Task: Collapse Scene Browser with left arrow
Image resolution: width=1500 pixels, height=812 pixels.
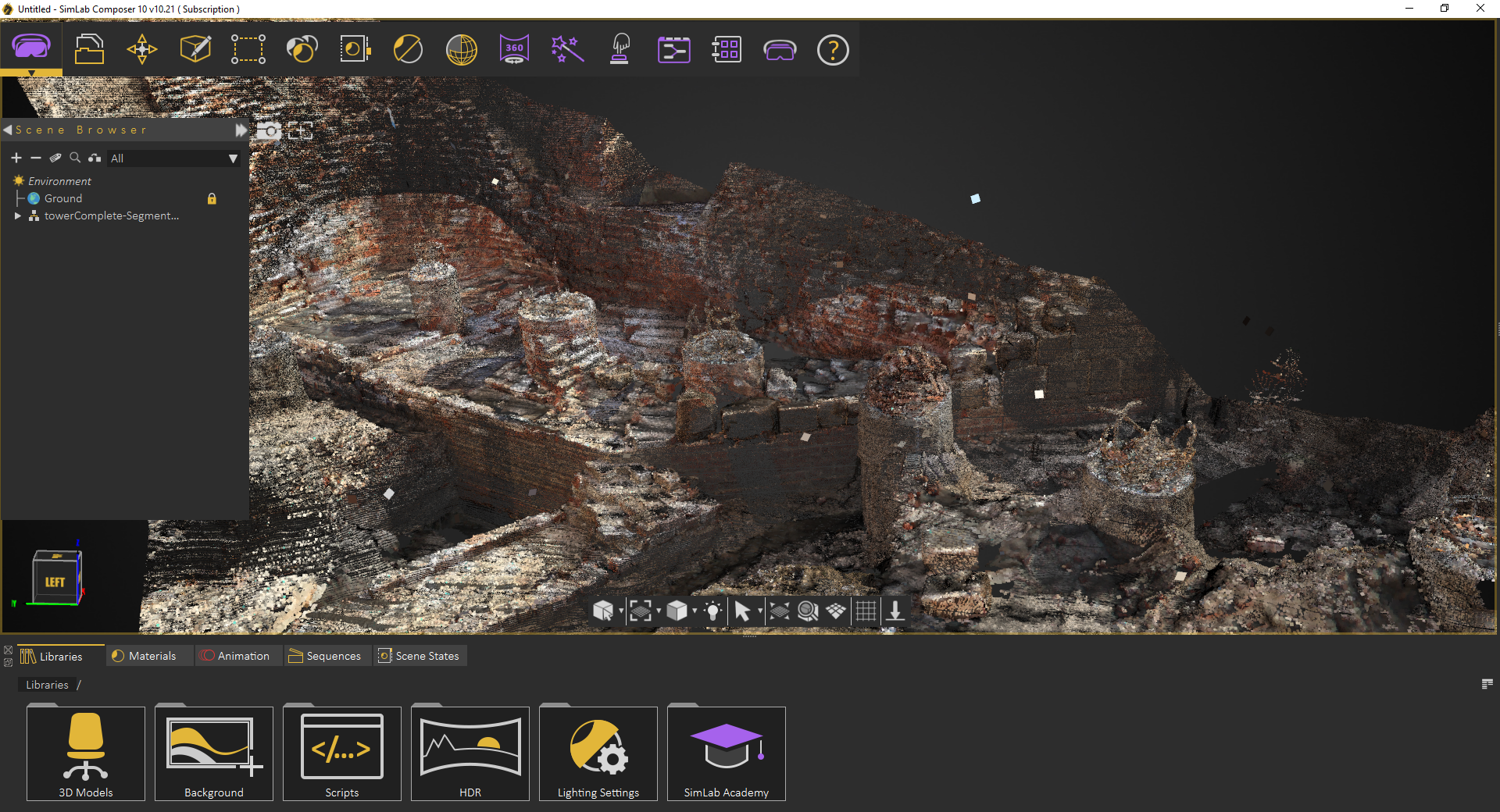Action: coord(8,130)
